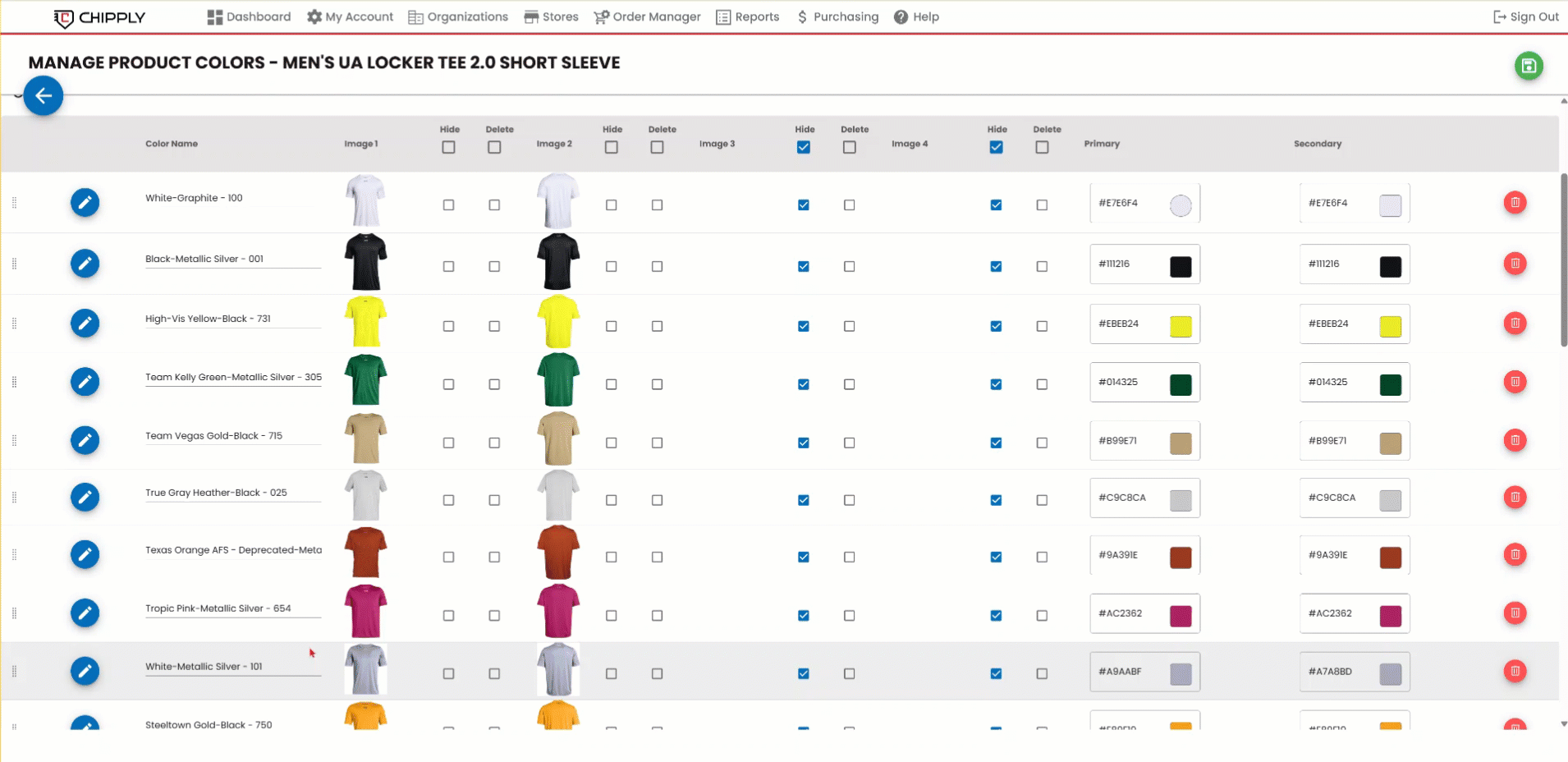Click the Team Kelly Green color name field
Viewport: 1568px width, 762px height.
233,378
